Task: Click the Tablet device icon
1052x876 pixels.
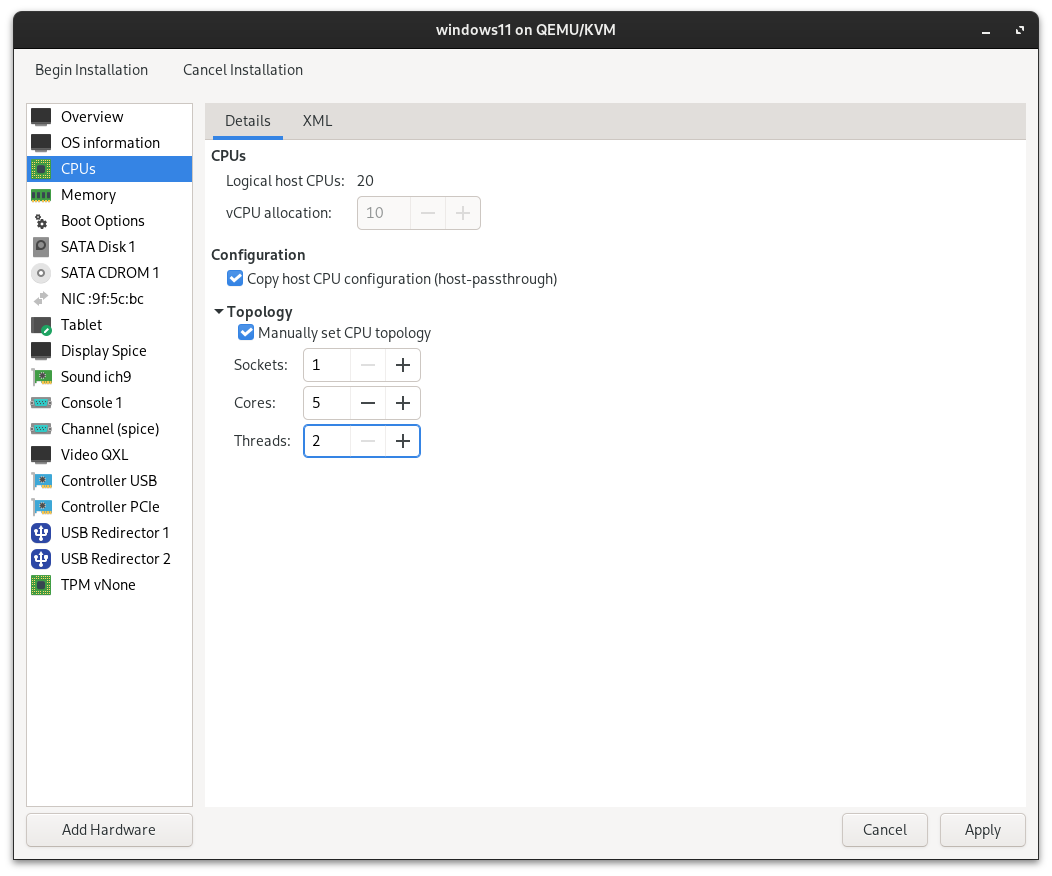Action: pos(41,325)
